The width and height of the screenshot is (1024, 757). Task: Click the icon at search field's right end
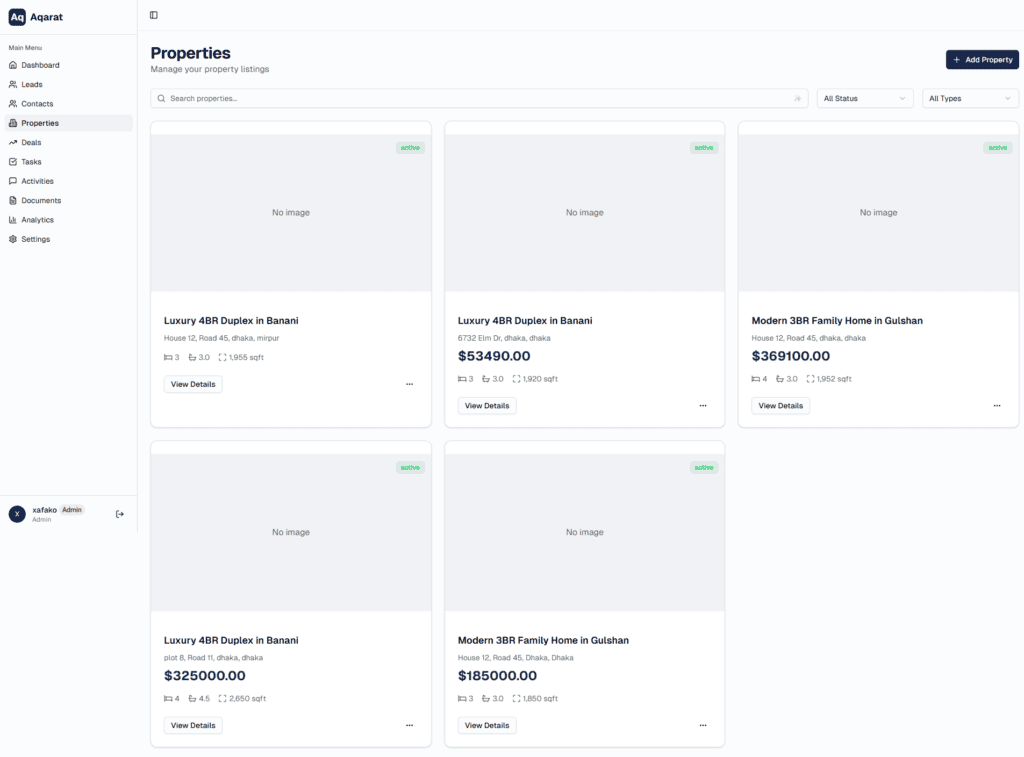(797, 99)
